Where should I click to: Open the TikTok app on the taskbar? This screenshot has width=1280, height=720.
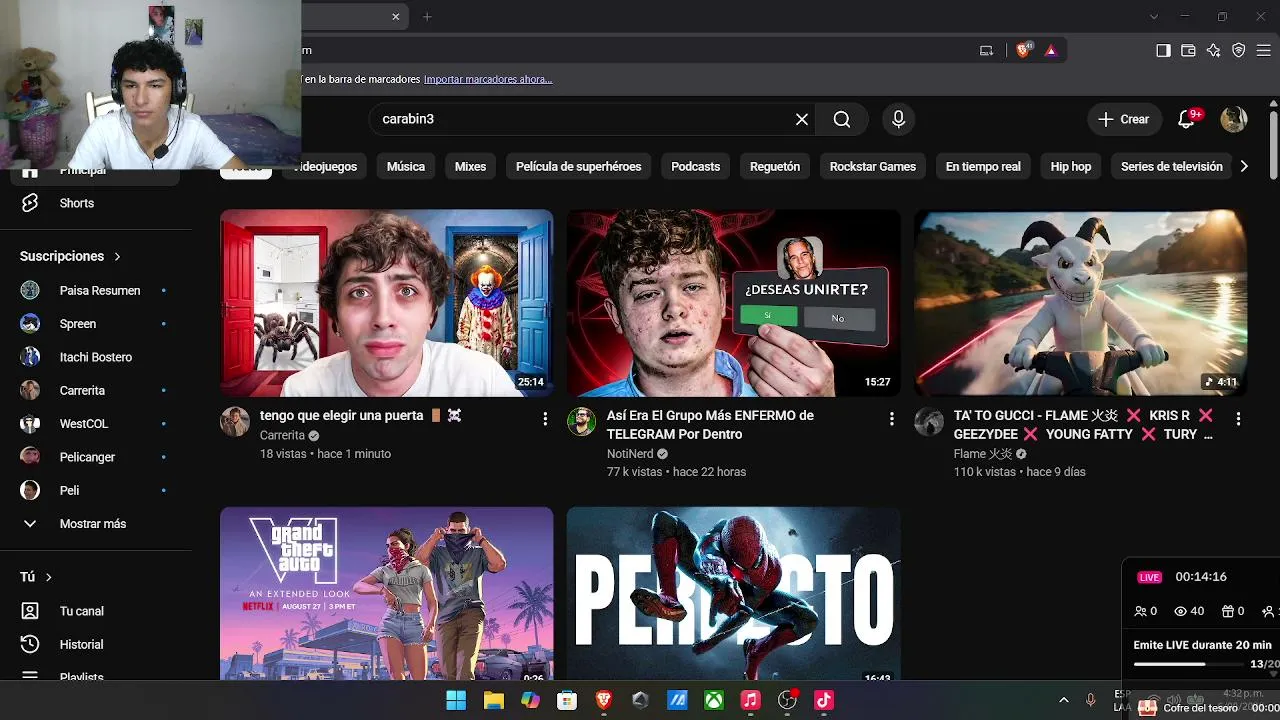[x=824, y=700]
